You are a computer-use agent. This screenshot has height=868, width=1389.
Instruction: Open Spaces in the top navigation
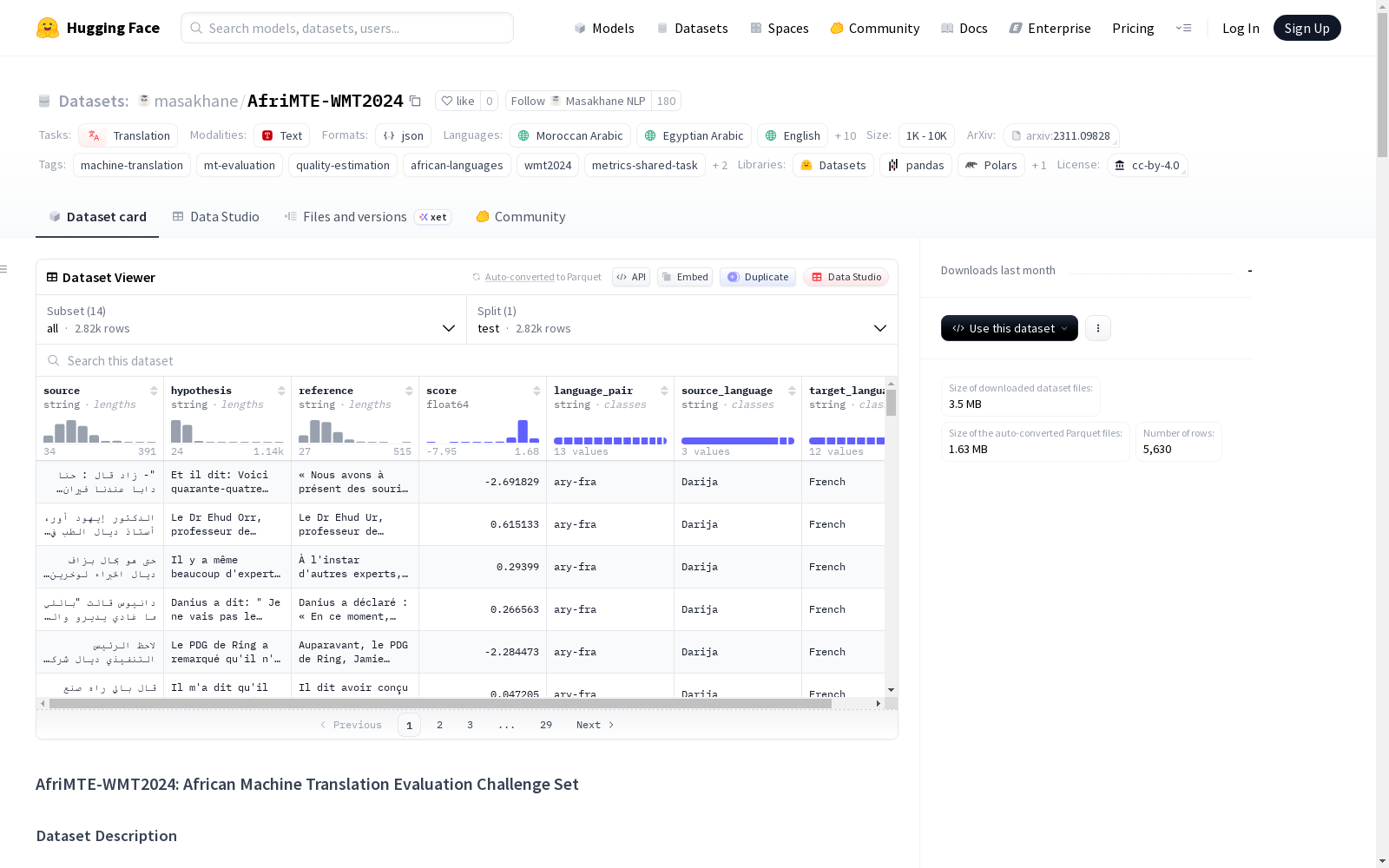click(x=779, y=28)
